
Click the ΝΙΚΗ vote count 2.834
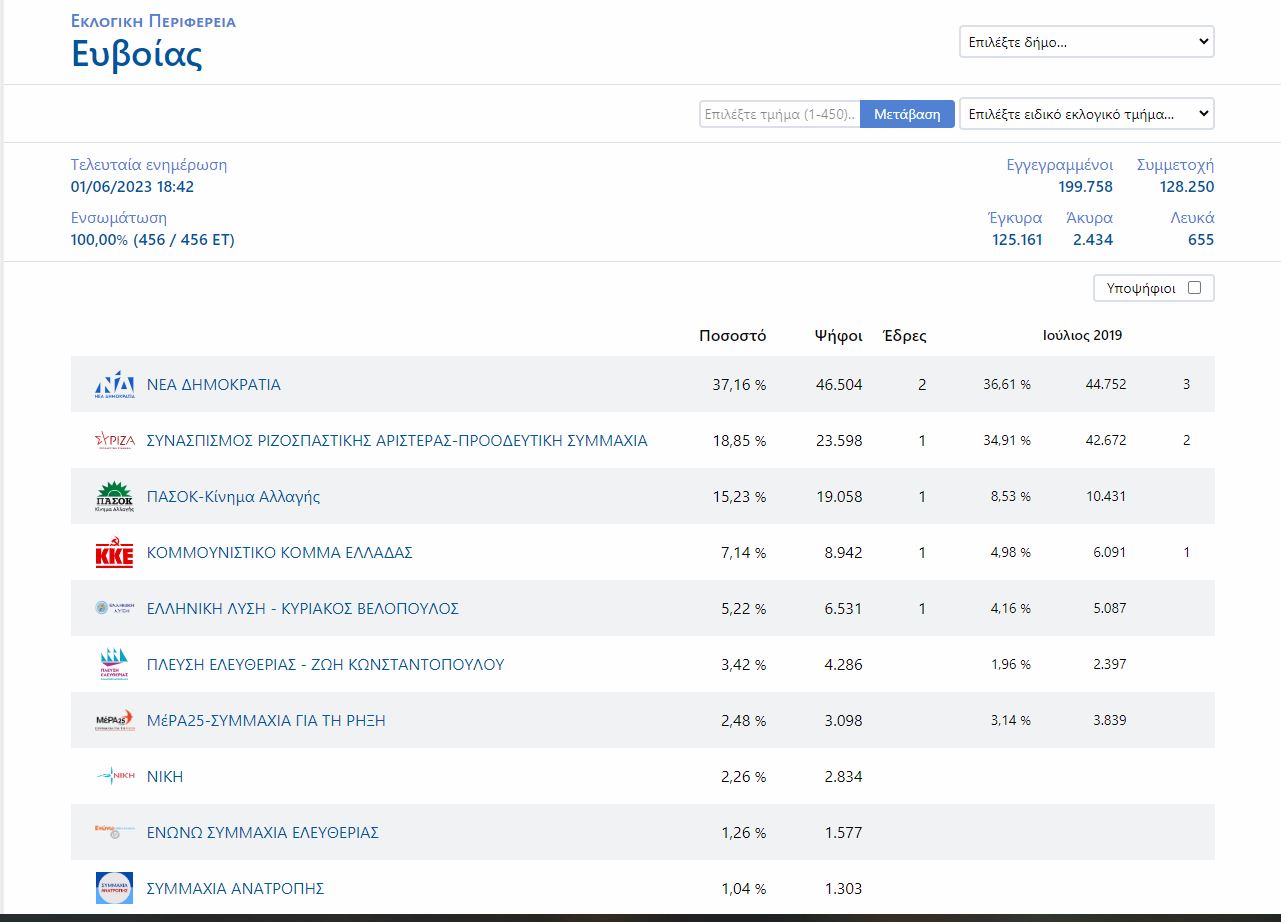point(843,777)
